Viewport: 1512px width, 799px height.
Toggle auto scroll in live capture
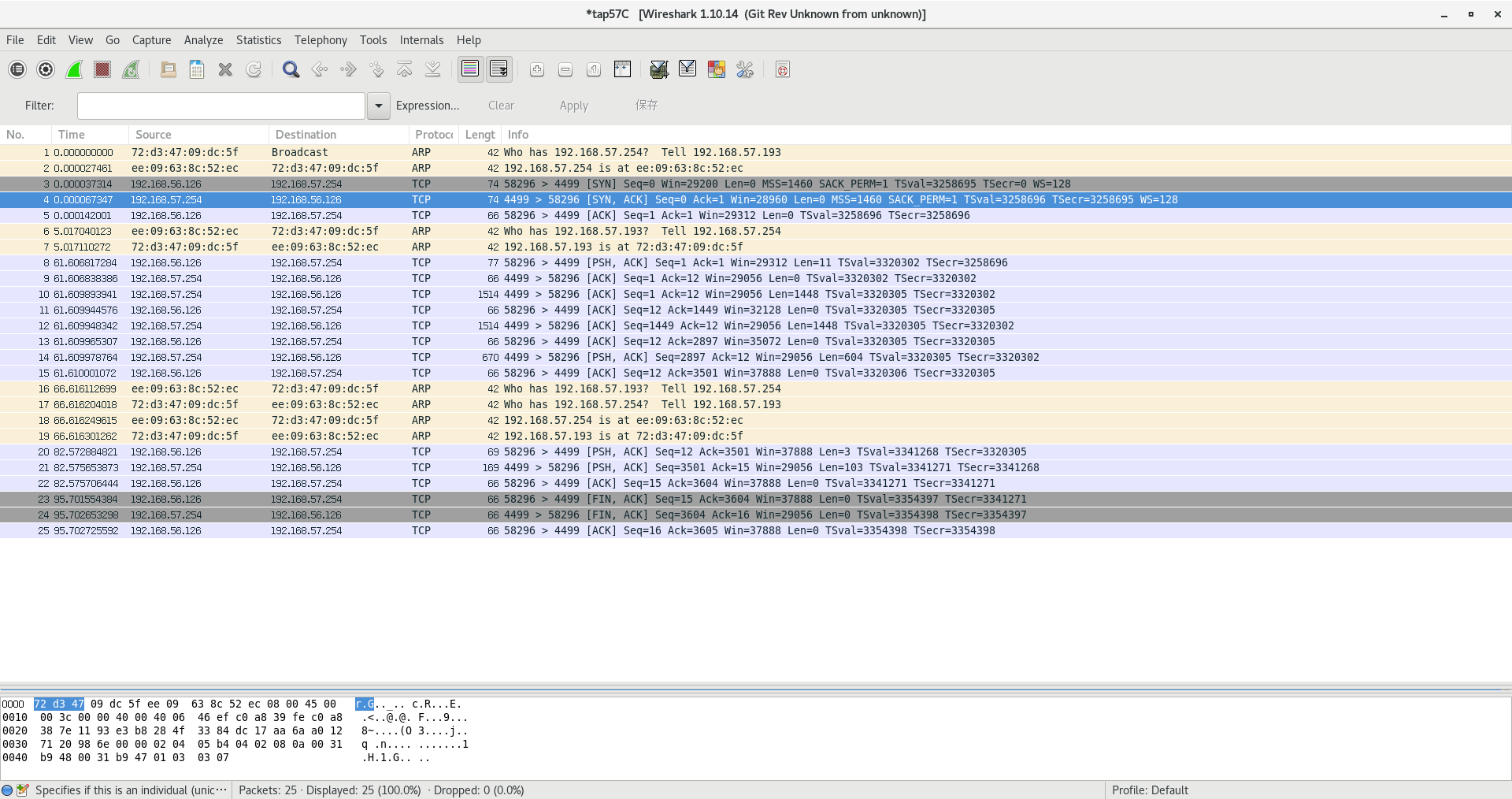point(498,70)
